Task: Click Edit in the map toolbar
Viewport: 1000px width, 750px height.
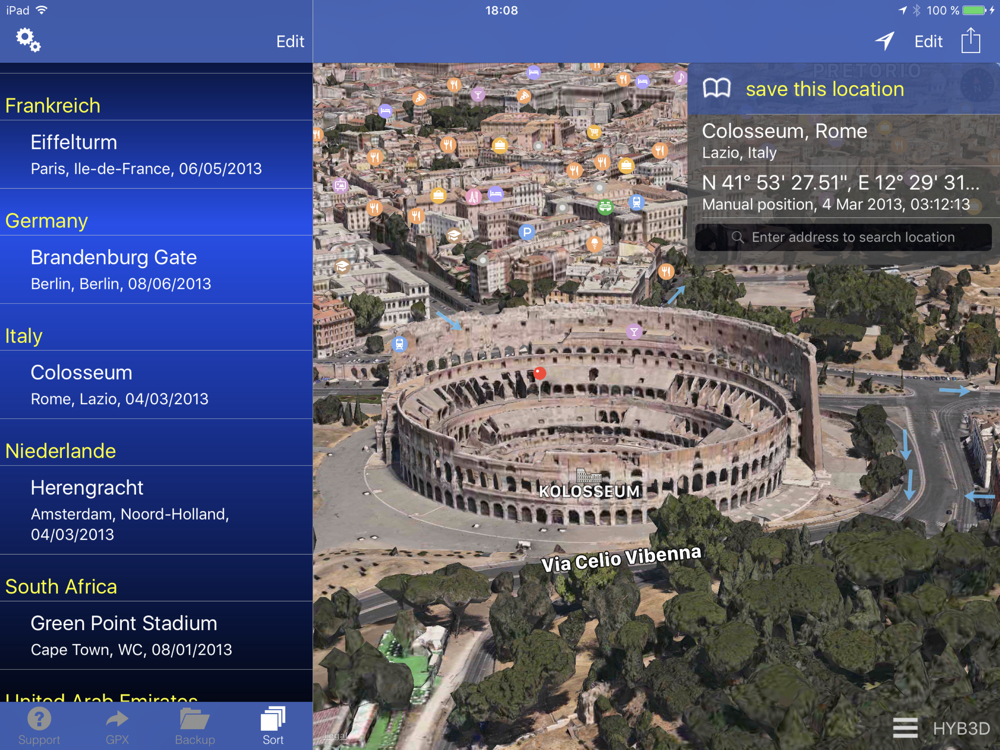Action: click(x=928, y=41)
